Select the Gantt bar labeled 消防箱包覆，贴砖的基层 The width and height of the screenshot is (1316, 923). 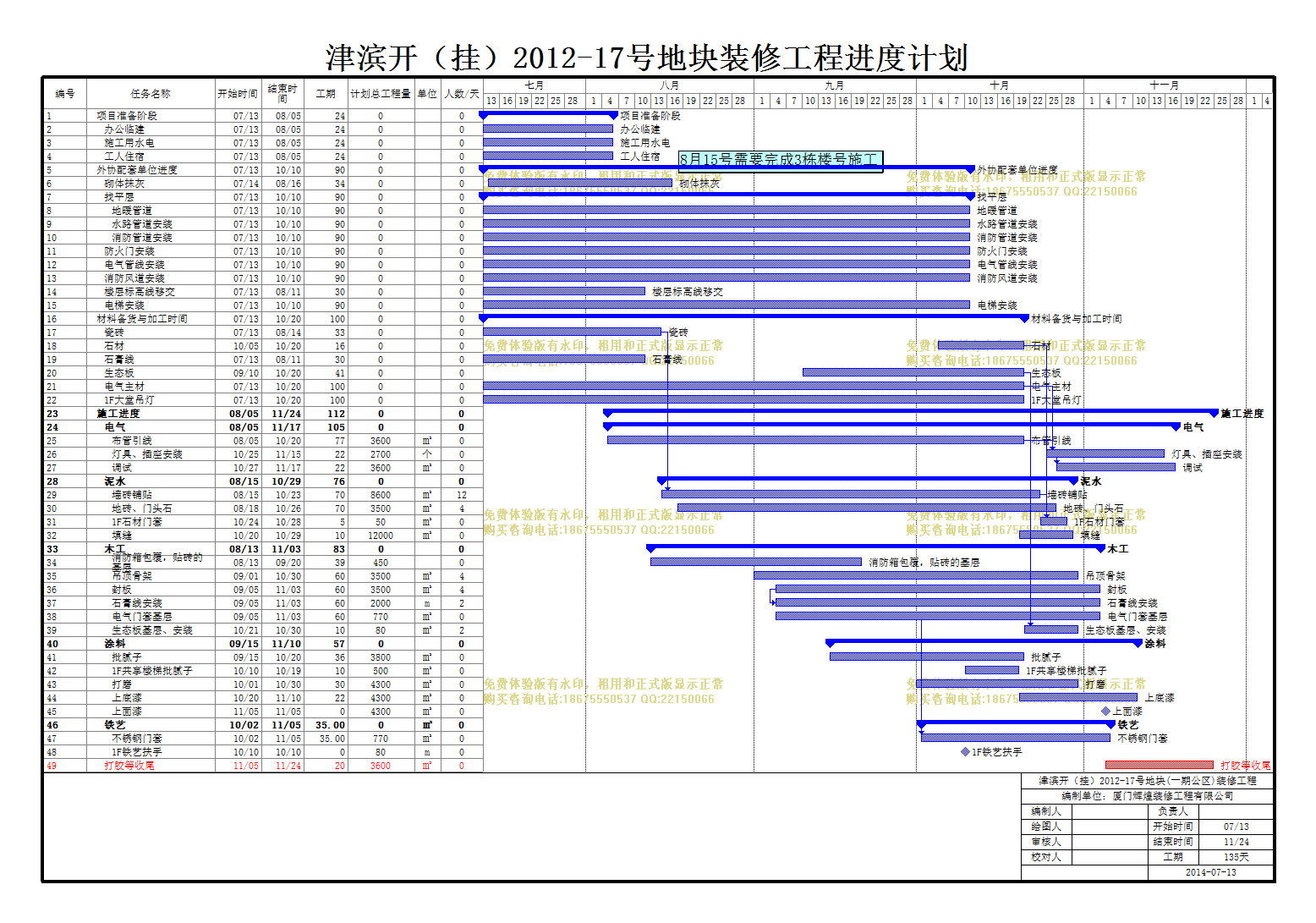click(756, 562)
